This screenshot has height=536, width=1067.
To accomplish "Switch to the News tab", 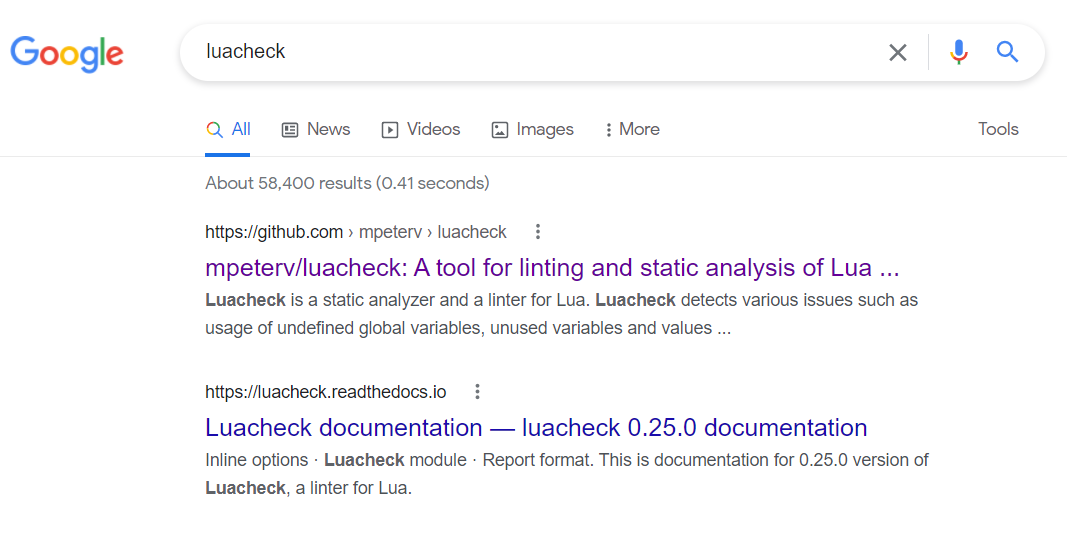I will (x=316, y=129).
